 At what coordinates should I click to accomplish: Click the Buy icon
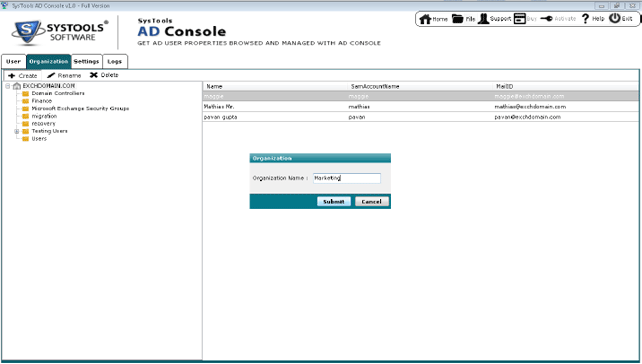[x=520, y=19]
